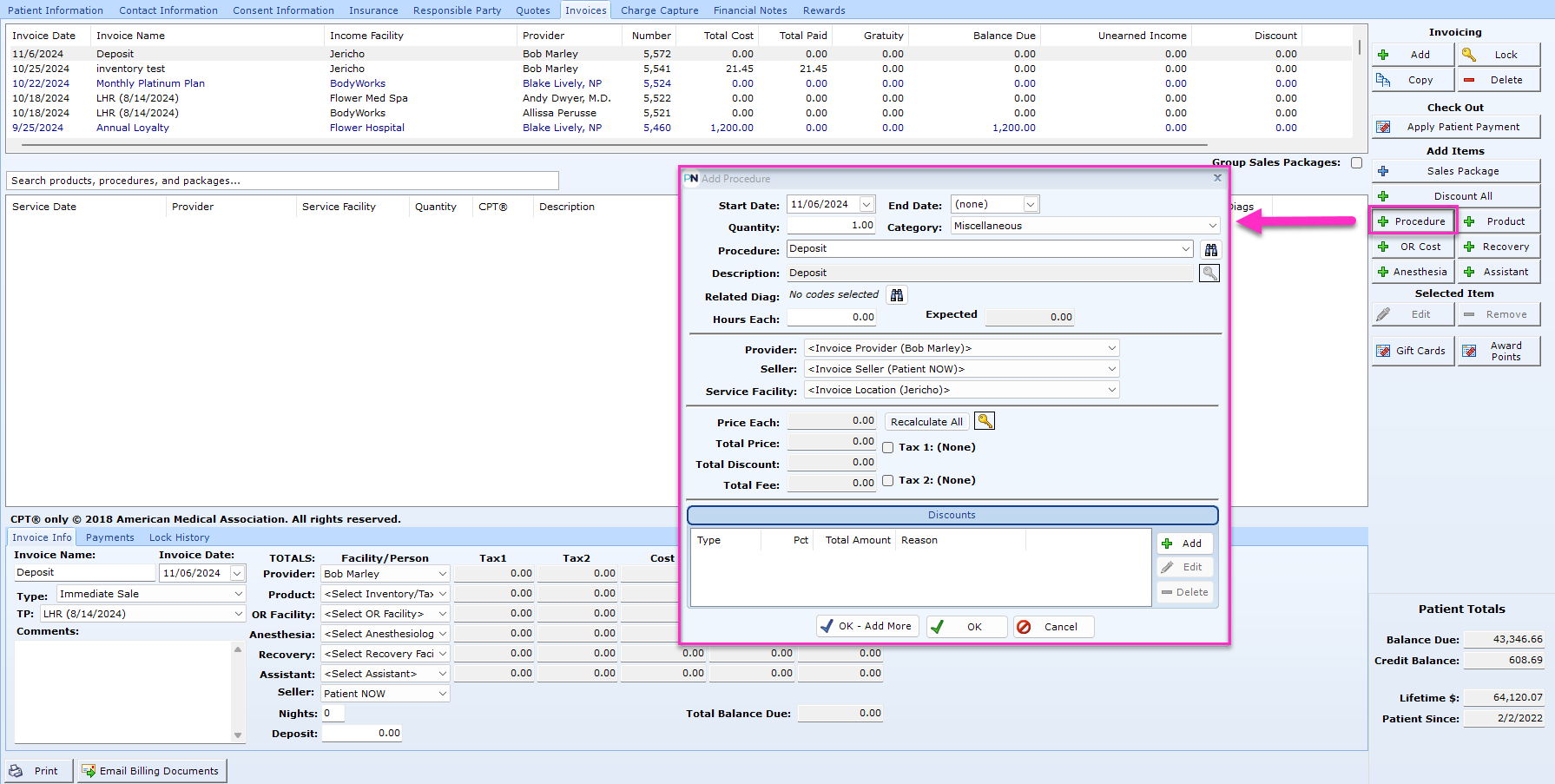Open the Charge Capture tab
Image resolution: width=1555 pixels, height=784 pixels.
point(659,10)
